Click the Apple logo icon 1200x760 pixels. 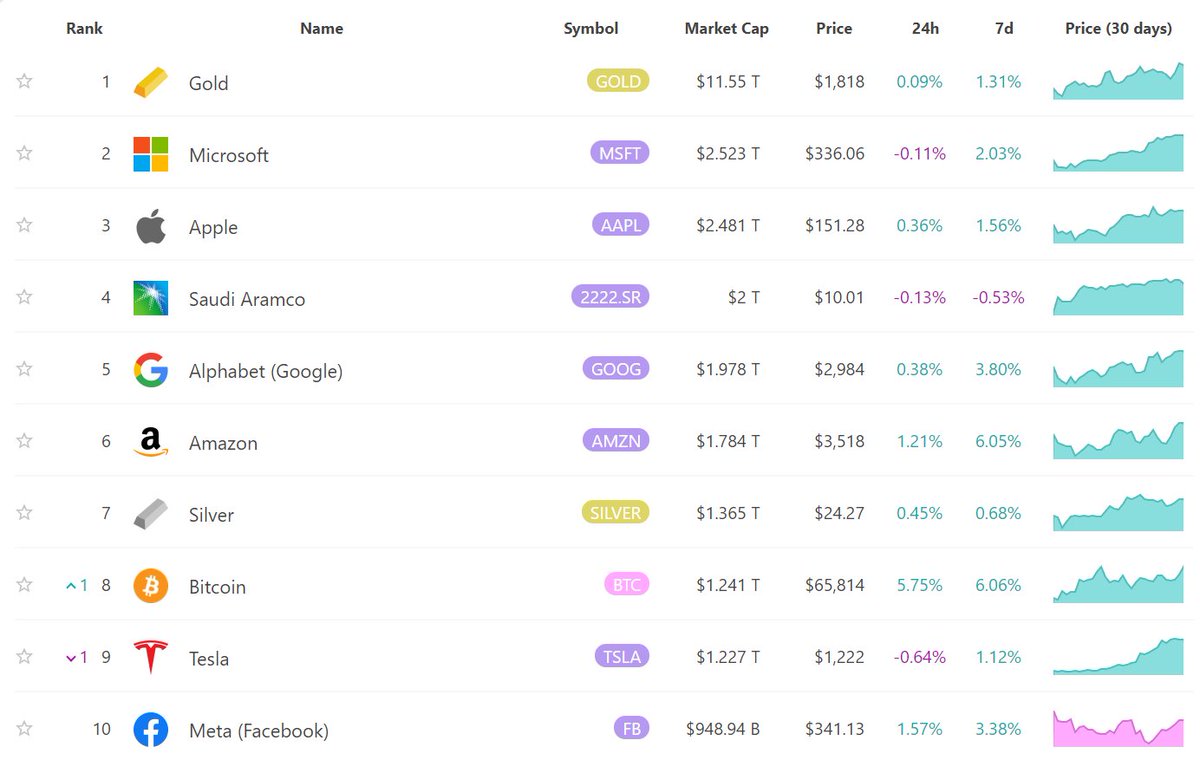coord(151,226)
